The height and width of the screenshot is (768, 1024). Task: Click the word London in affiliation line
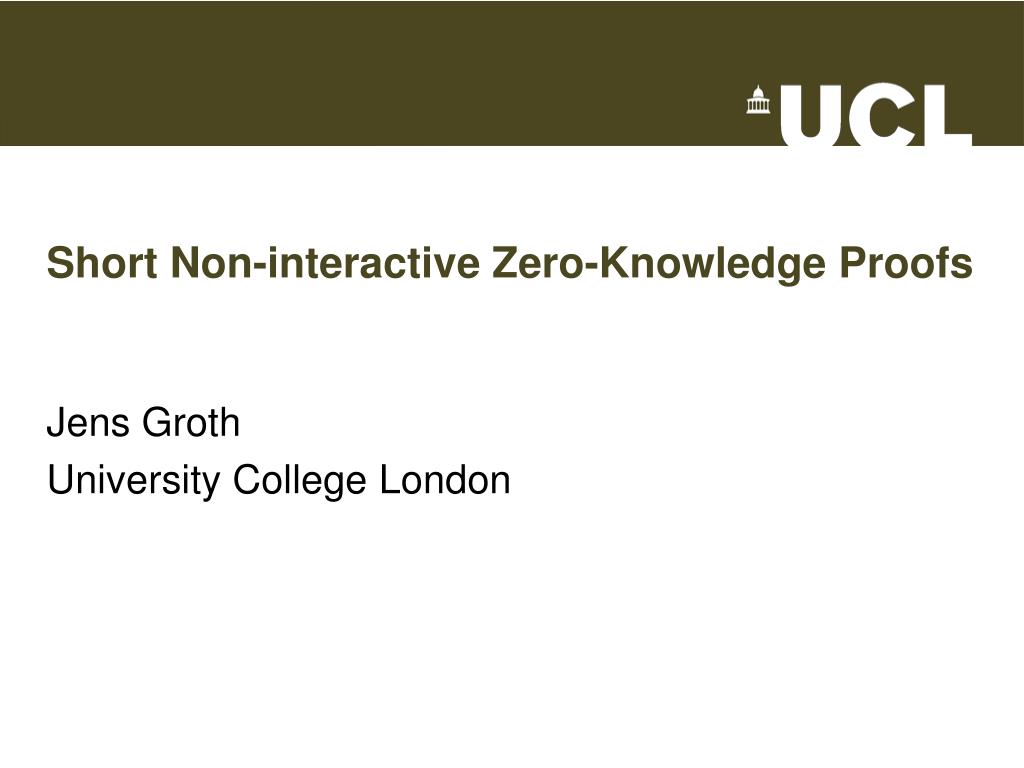click(x=445, y=480)
